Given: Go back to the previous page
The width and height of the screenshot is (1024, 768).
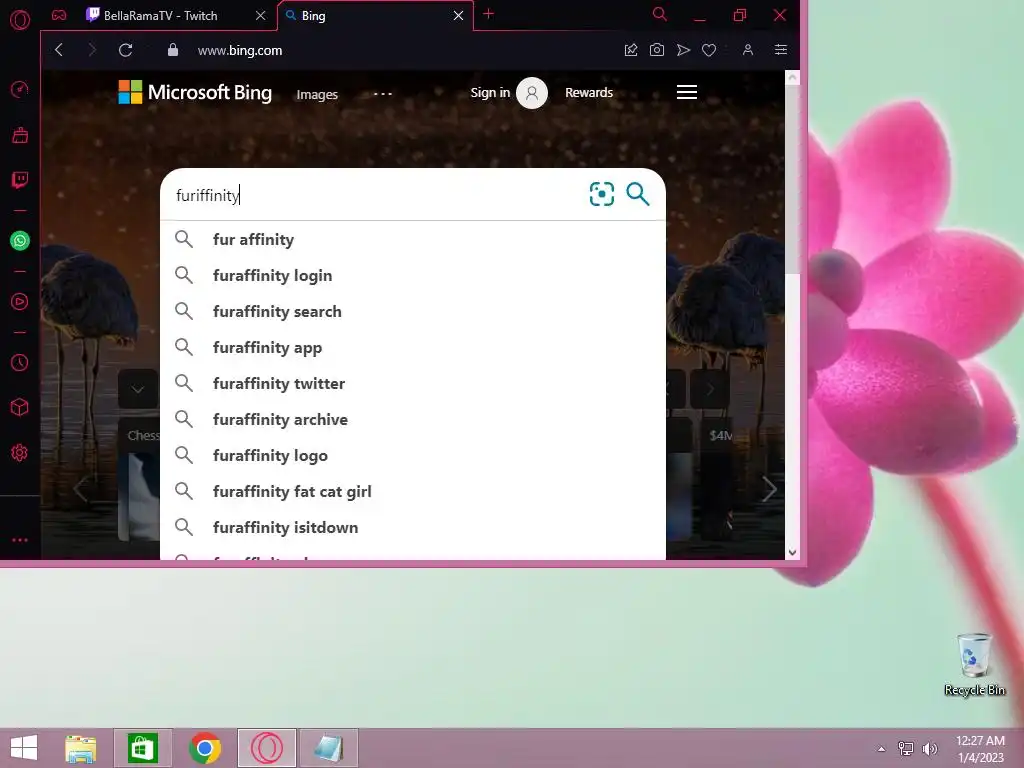Looking at the screenshot, I should coord(59,50).
